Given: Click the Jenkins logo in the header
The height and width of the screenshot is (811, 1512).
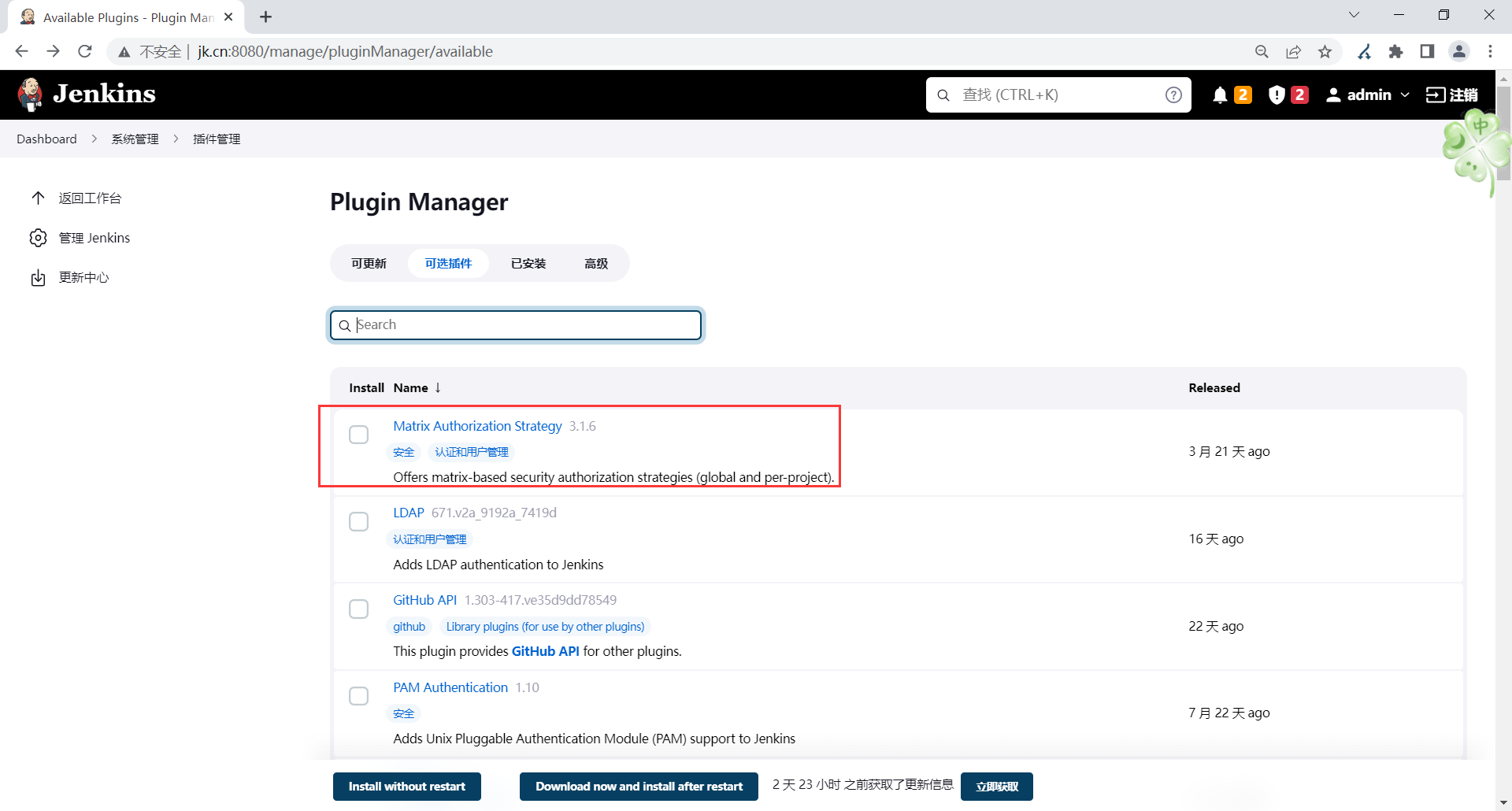Looking at the screenshot, I should 87,94.
